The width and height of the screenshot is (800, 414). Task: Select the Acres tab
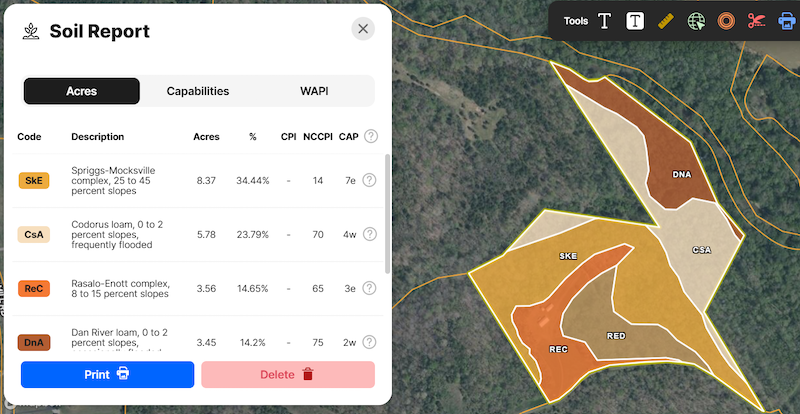tap(82, 91)
